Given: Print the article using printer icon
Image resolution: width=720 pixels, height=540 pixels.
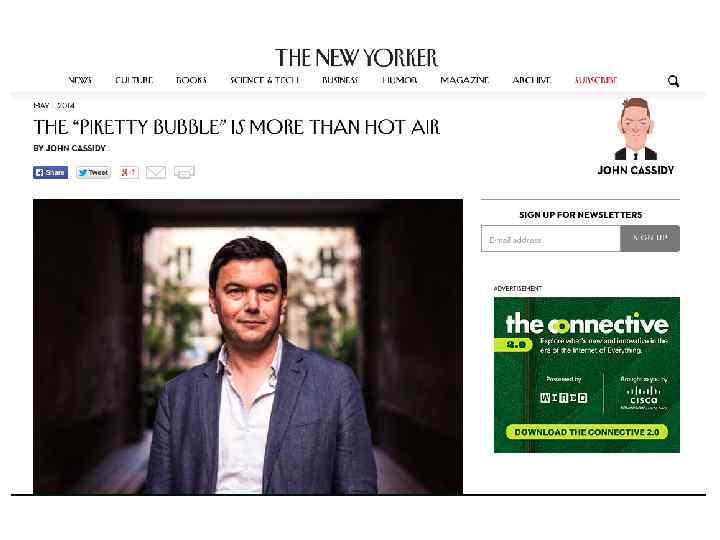Looking at the screenshot, I should tap(185, 172).
